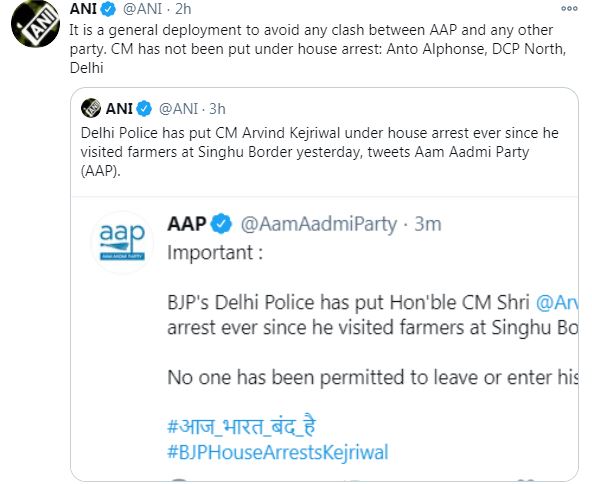This screenshot has width=592, height=484.
Task: Follow the #BJPHouseArrestsKejriwal hashtag
Action: tap(278, 452)
